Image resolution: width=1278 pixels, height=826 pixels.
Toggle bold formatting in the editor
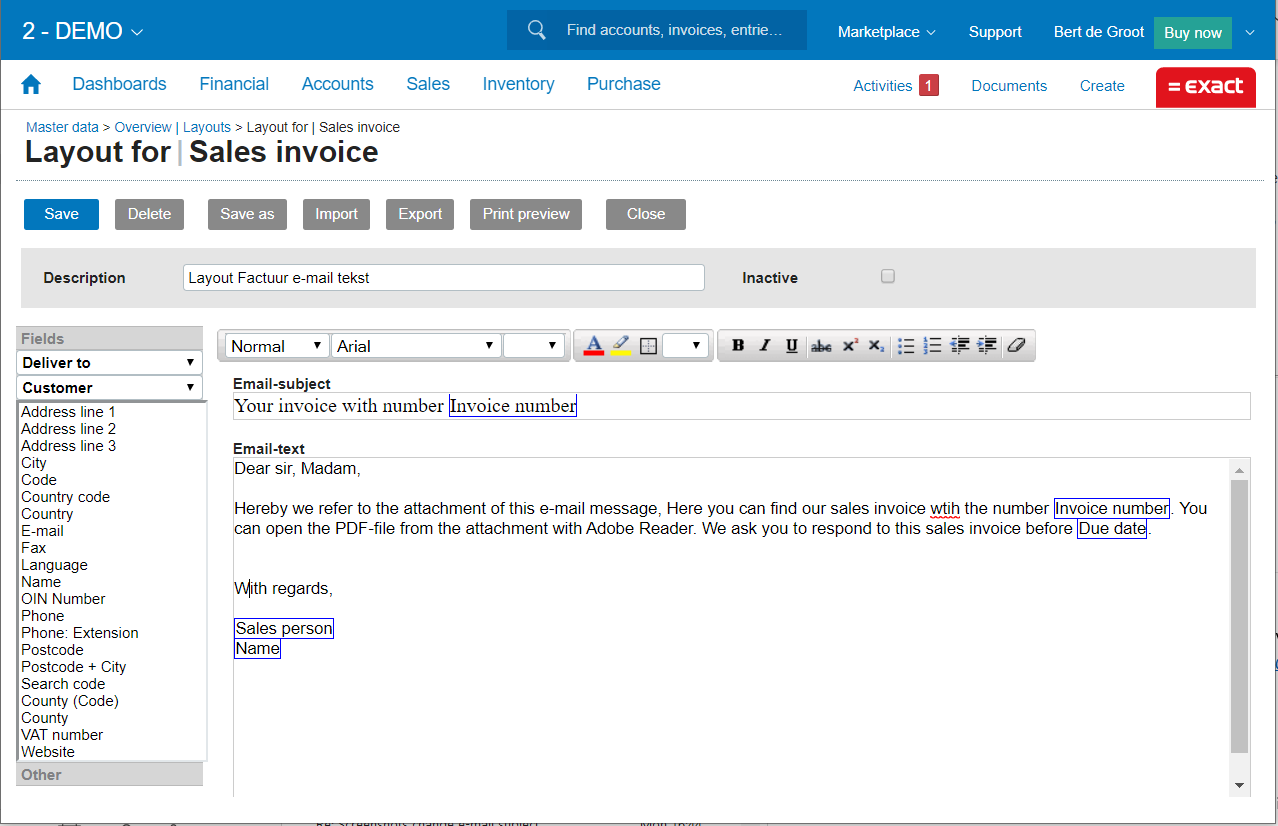tap(738, 346)
